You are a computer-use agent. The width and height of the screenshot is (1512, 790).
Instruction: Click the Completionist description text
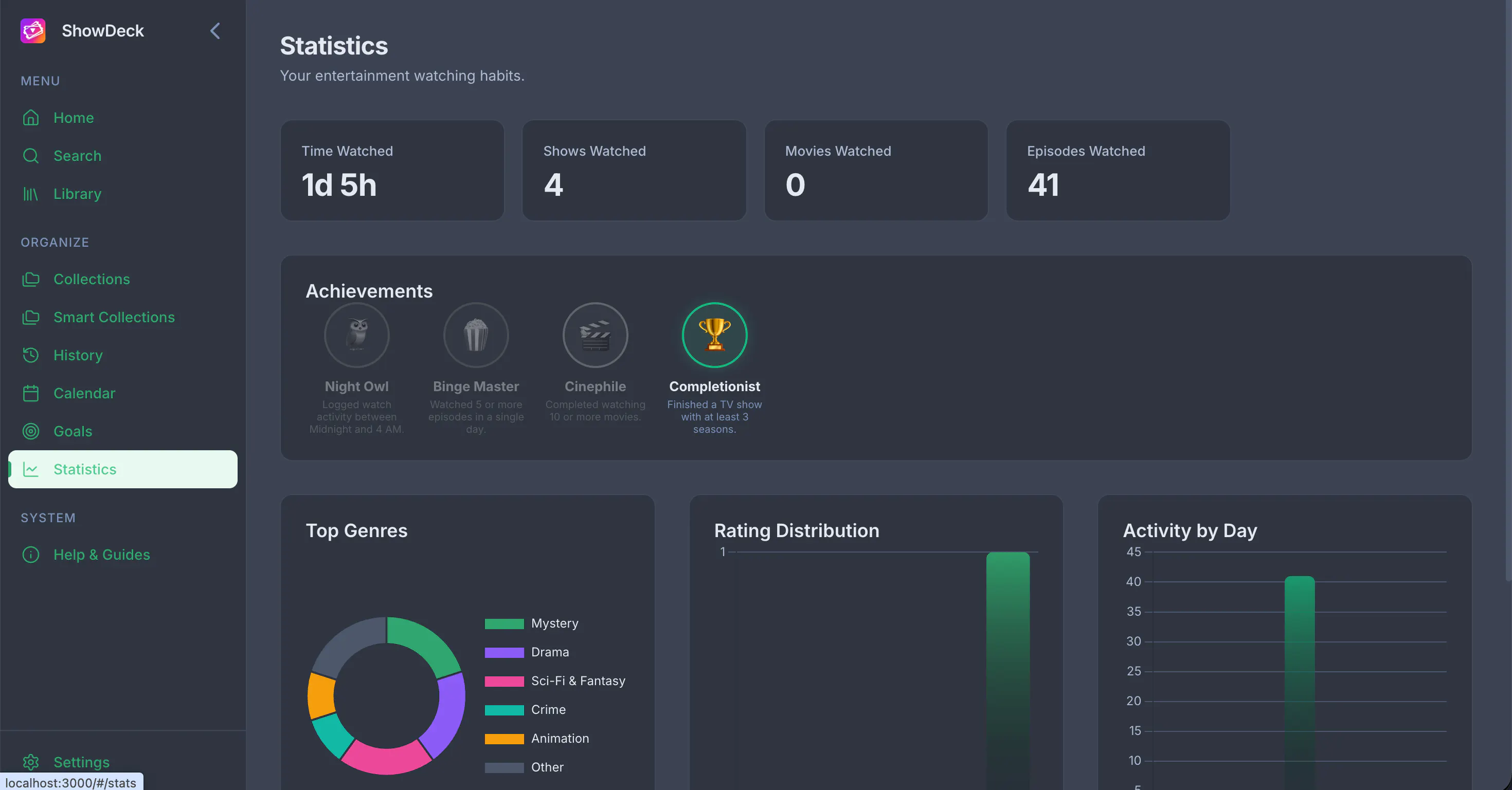pos(714,417)
